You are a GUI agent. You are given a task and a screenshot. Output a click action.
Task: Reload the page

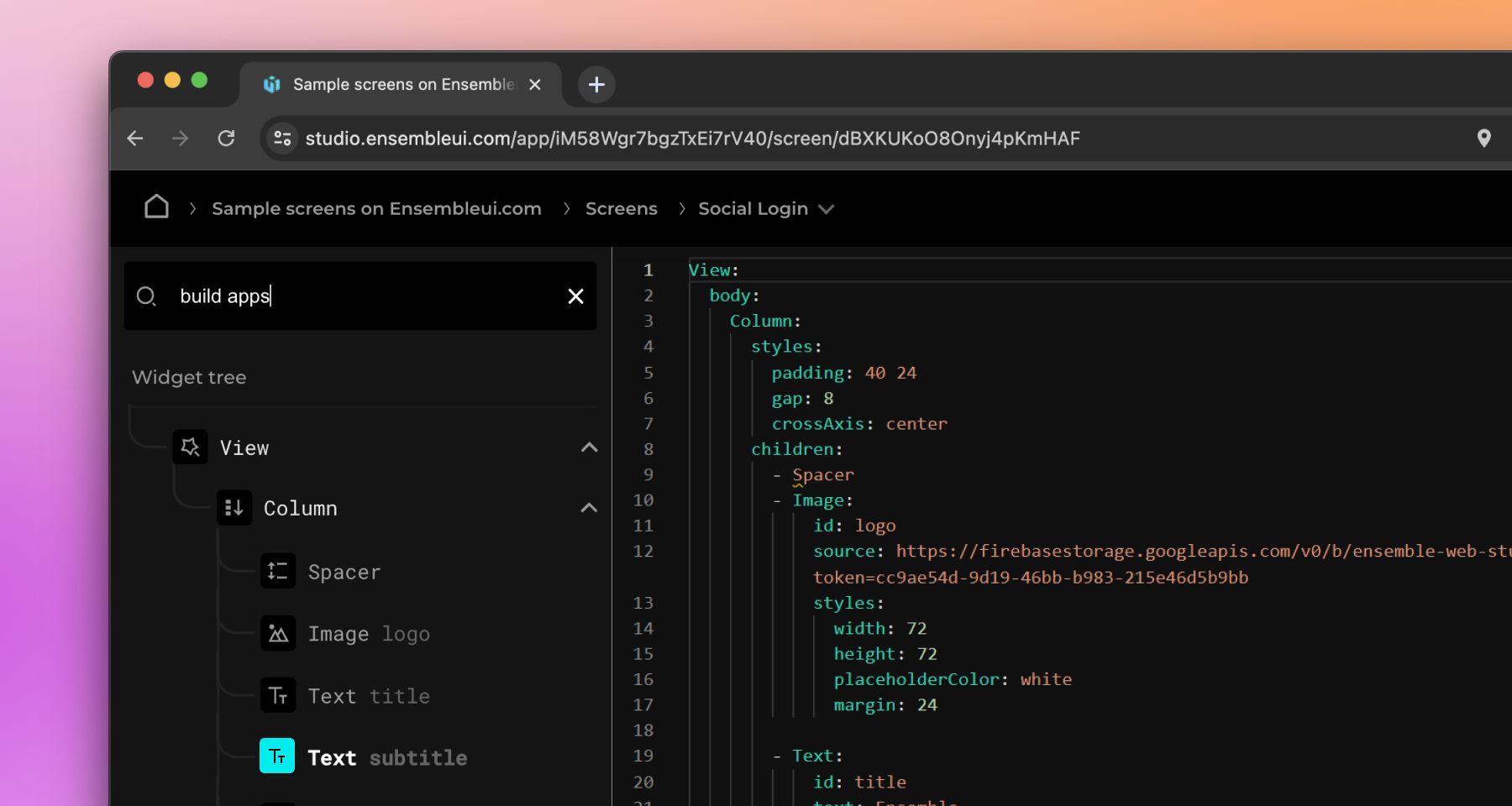226,139
